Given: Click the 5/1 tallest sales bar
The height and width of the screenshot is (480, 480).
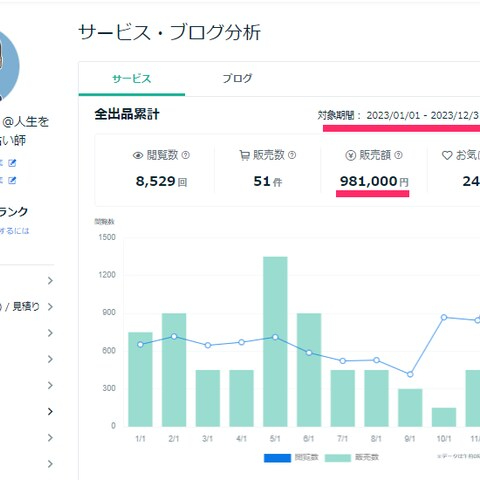Looking at the screenshot, I should (x=275, y=342).
